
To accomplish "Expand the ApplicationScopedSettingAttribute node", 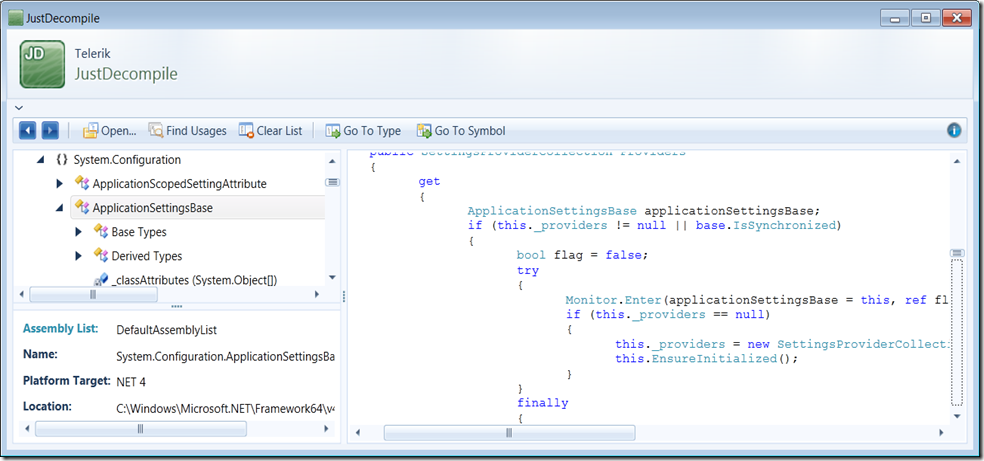I will [x=60, y=184].
